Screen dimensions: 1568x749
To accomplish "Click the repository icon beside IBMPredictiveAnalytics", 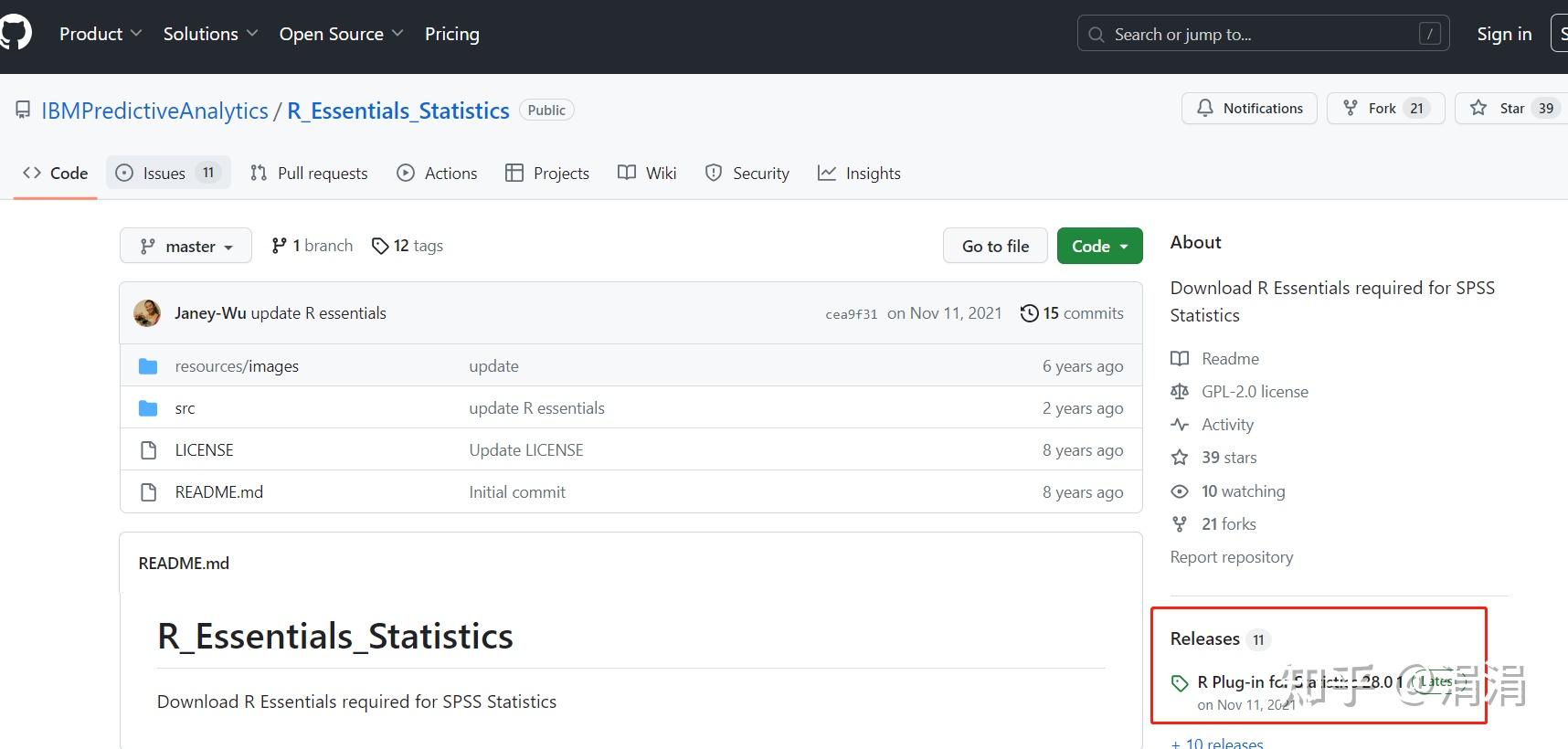I will click(x=23, y=111).
